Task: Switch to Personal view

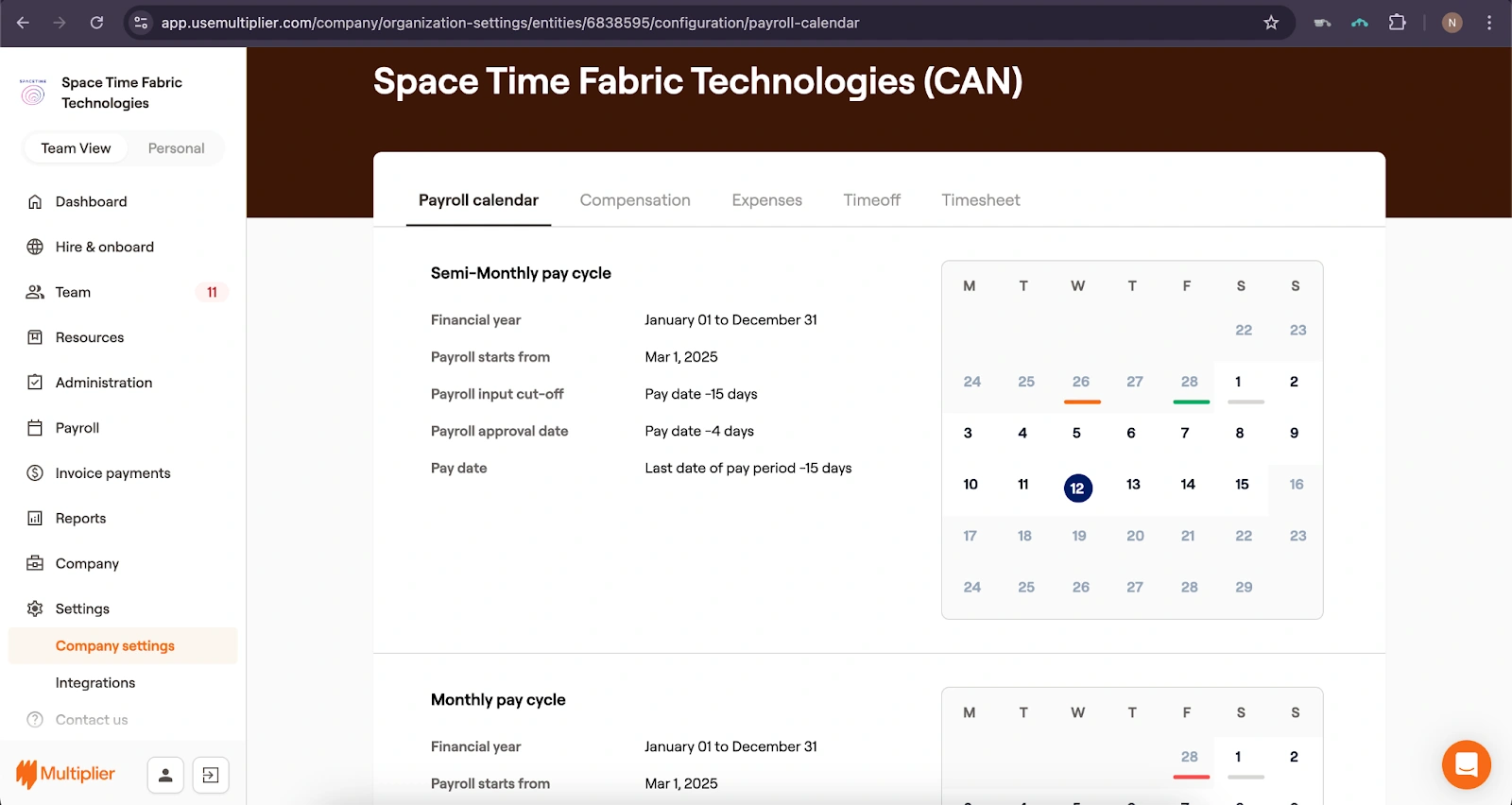Action: pyautogui.click(x=176, y=148)
